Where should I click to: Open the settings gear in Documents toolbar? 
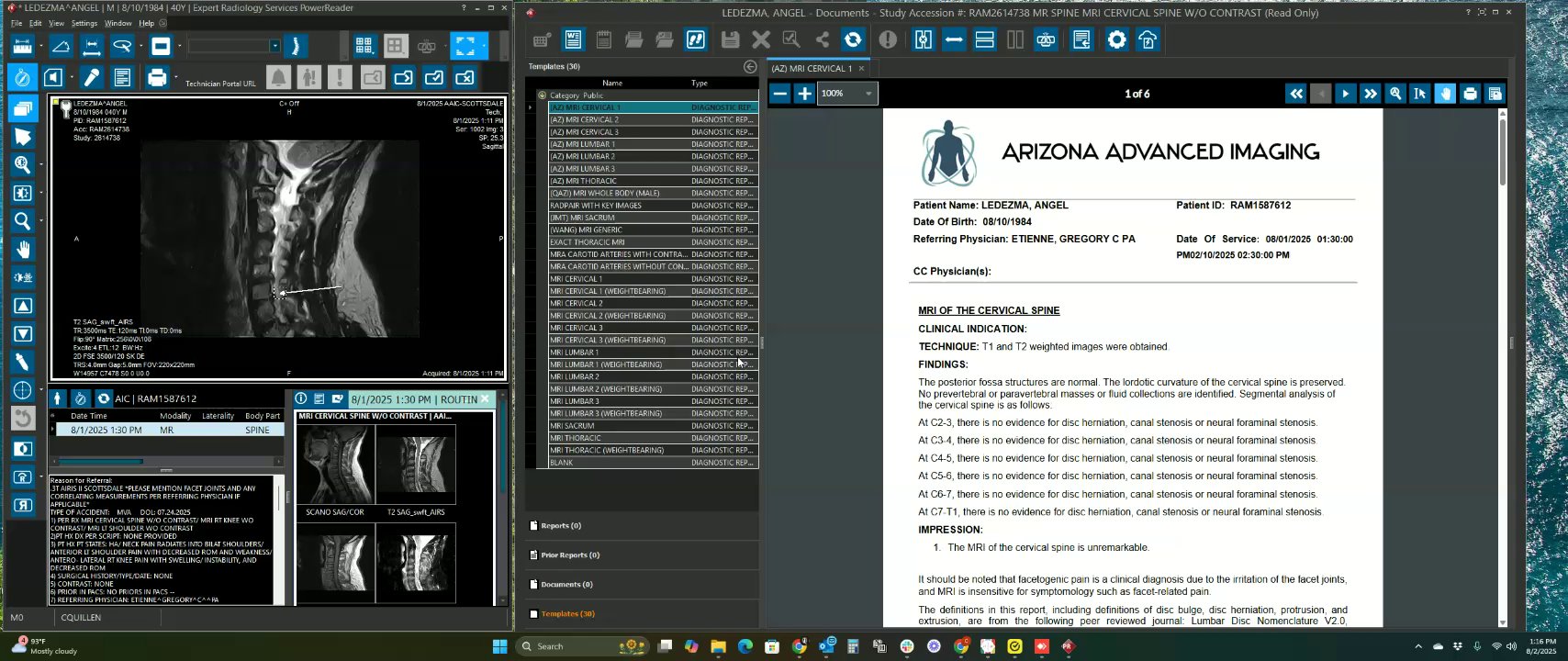click(1116, 39)
